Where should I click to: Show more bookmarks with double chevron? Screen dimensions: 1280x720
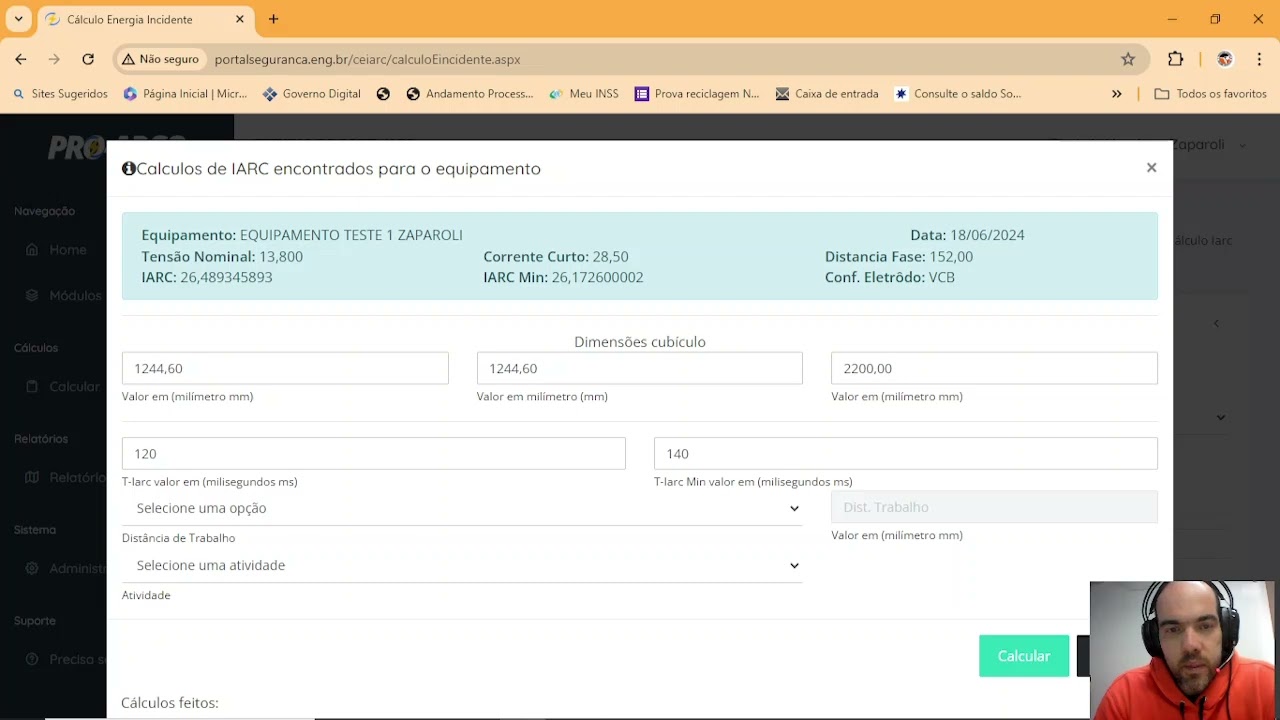tap(1116, 94)
